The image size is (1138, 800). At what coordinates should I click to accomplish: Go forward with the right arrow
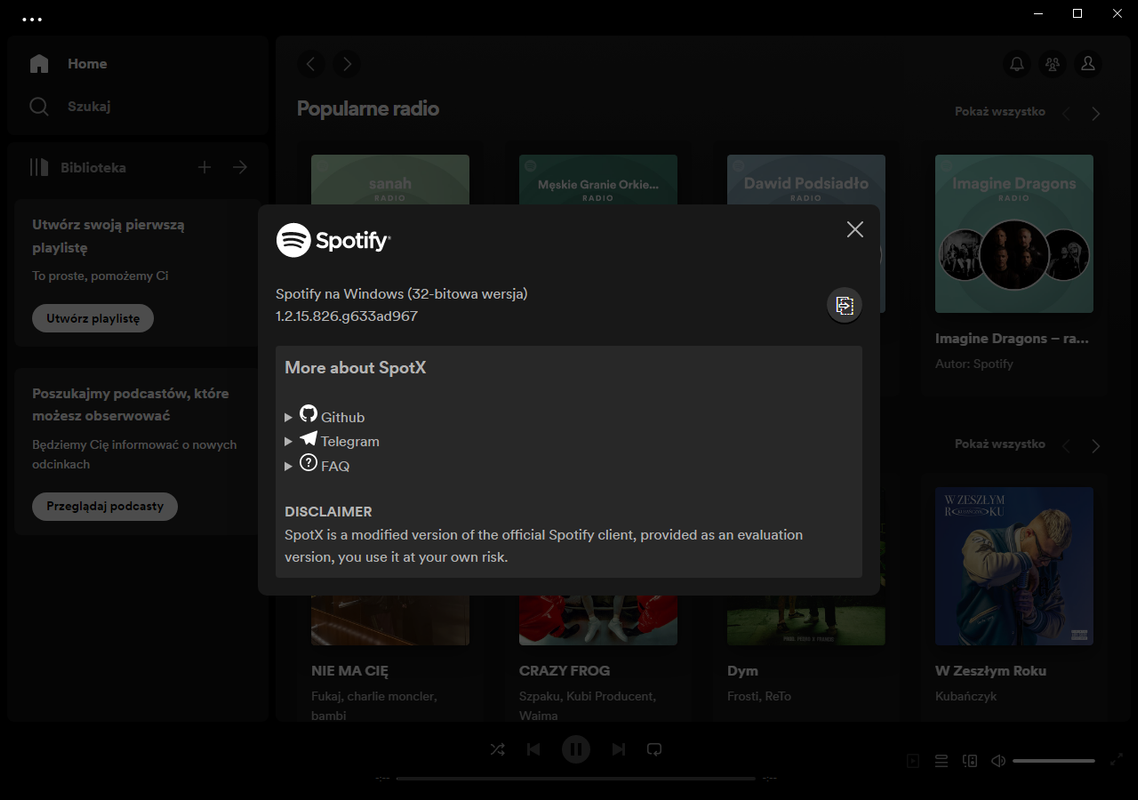coord(347,64)
